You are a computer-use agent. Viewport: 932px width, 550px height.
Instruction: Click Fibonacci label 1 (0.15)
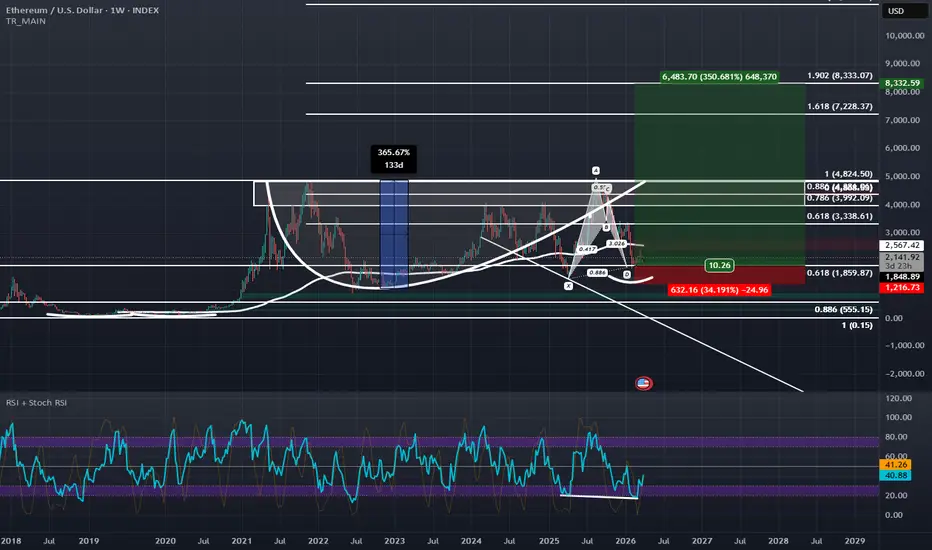[857, 325]
